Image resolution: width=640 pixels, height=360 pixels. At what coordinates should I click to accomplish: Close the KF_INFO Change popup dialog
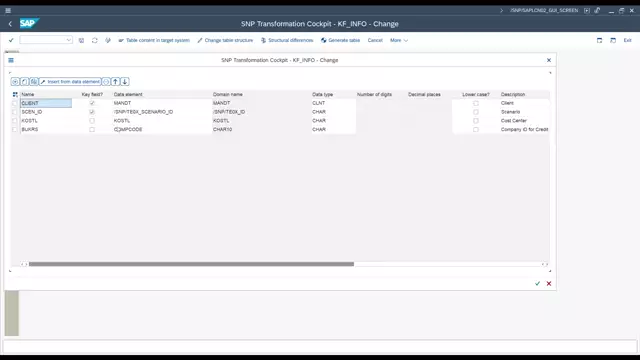(x=549, y=60)
